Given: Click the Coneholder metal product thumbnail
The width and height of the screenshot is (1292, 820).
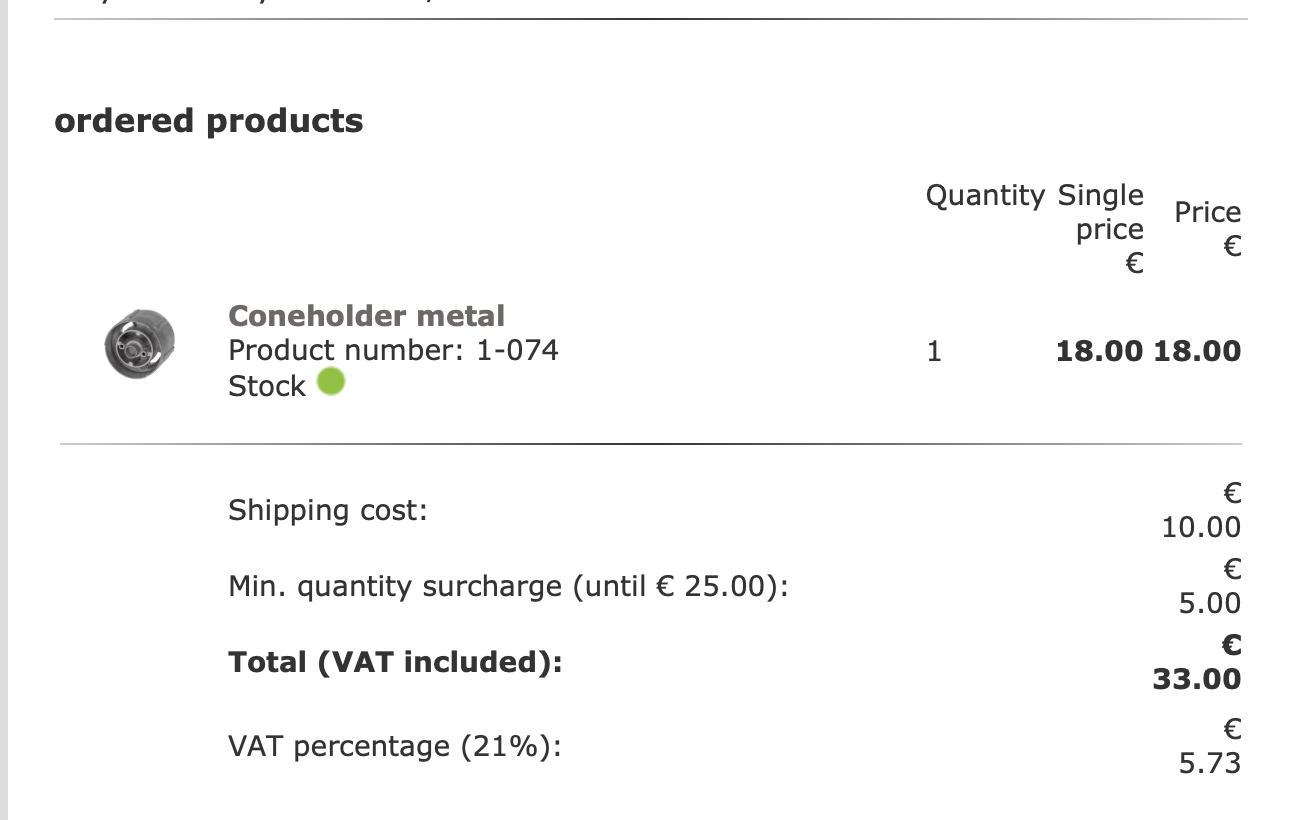Looking at the screenshot, I should pyautogui.click(x=139, y=343).
